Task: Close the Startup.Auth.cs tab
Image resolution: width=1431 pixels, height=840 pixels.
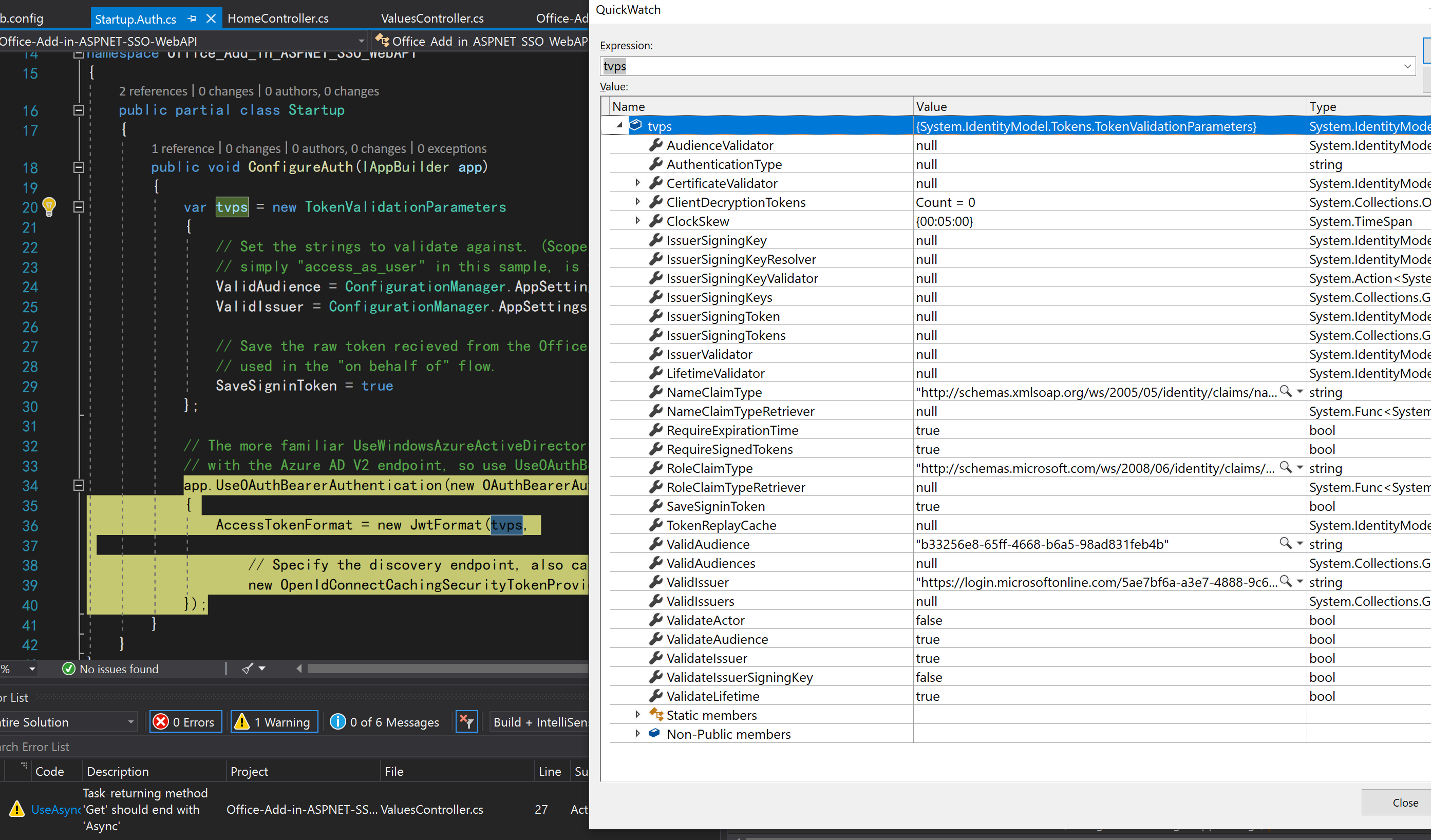Action: 211,18
